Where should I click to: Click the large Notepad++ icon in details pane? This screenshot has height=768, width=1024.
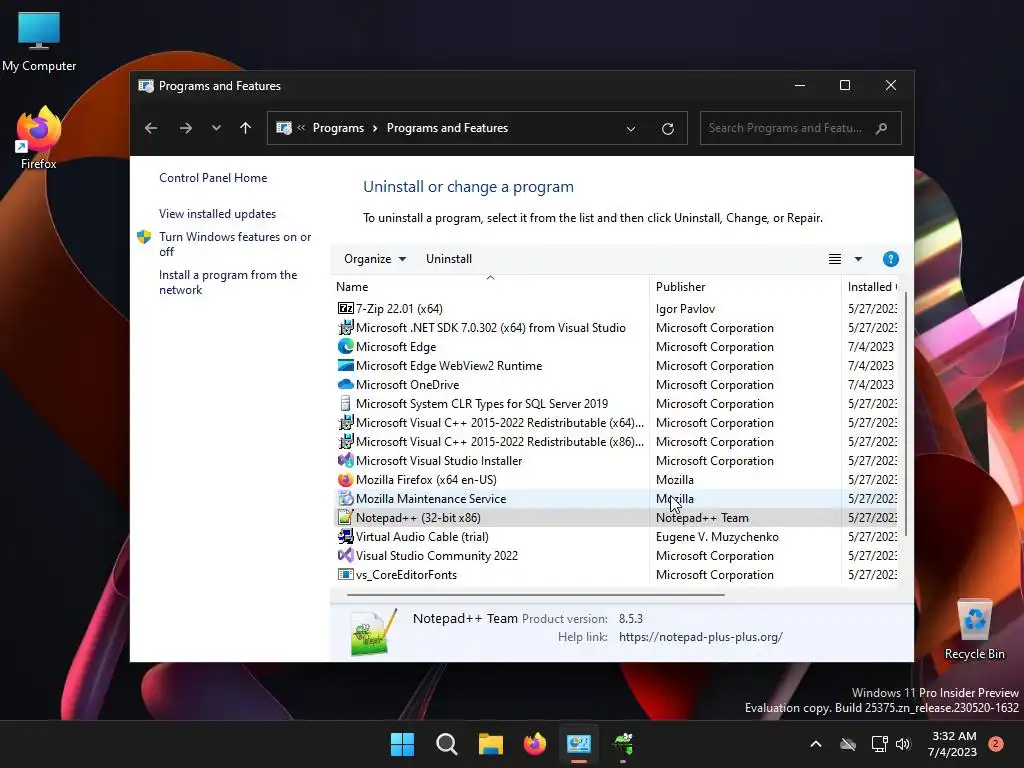coord(374,632)
